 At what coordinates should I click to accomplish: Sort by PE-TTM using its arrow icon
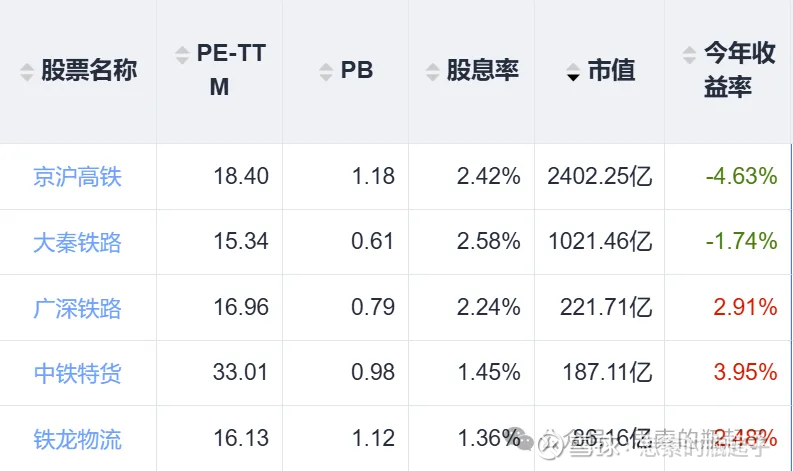point(181,54)
